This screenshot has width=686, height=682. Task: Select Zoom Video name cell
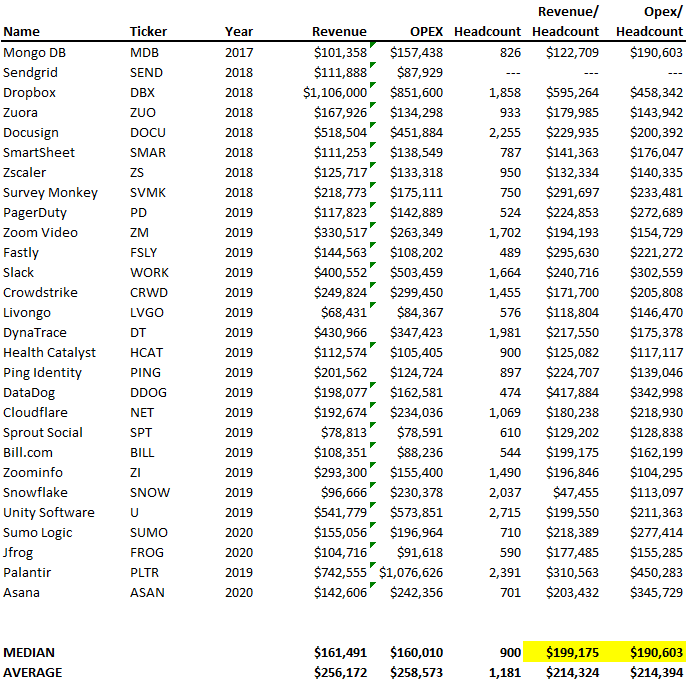coord(40,233)
